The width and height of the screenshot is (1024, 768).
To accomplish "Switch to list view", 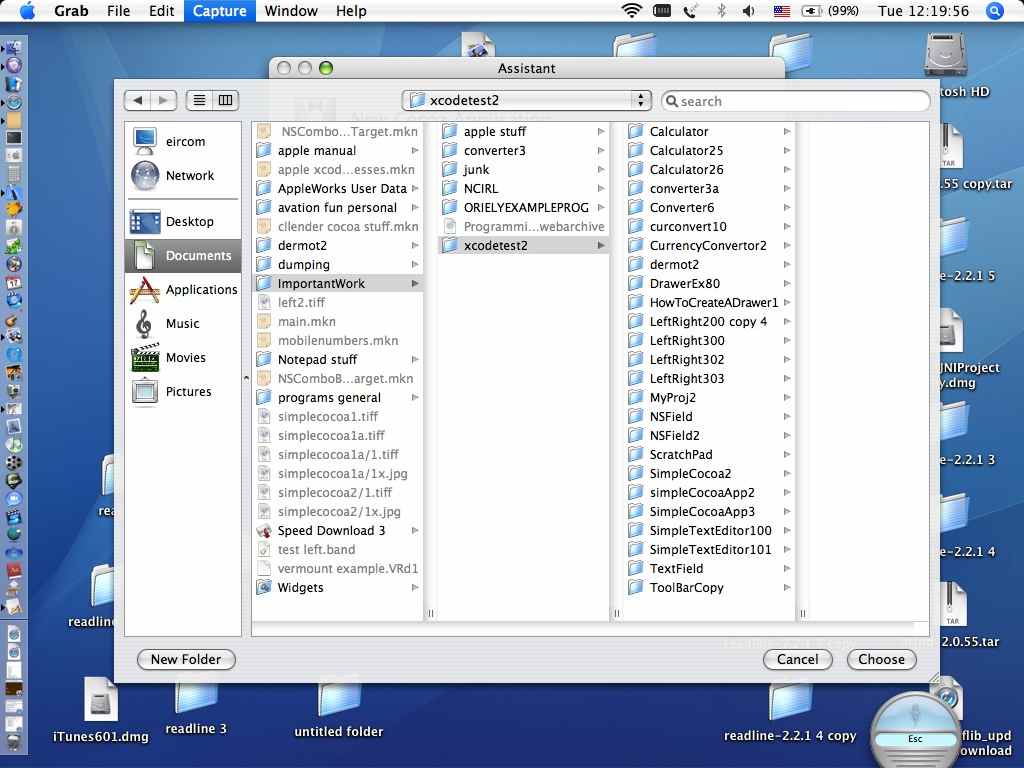I will [199, 100].
